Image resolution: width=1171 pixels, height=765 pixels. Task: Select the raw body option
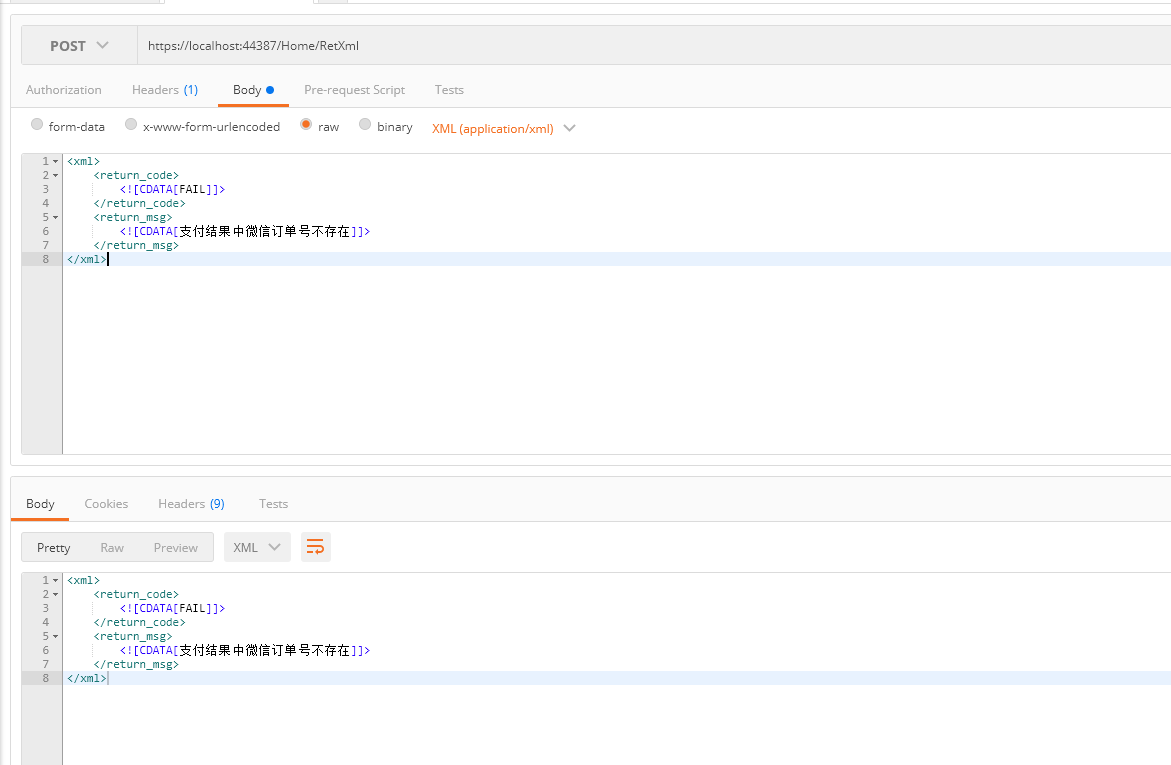click(306, 125)
